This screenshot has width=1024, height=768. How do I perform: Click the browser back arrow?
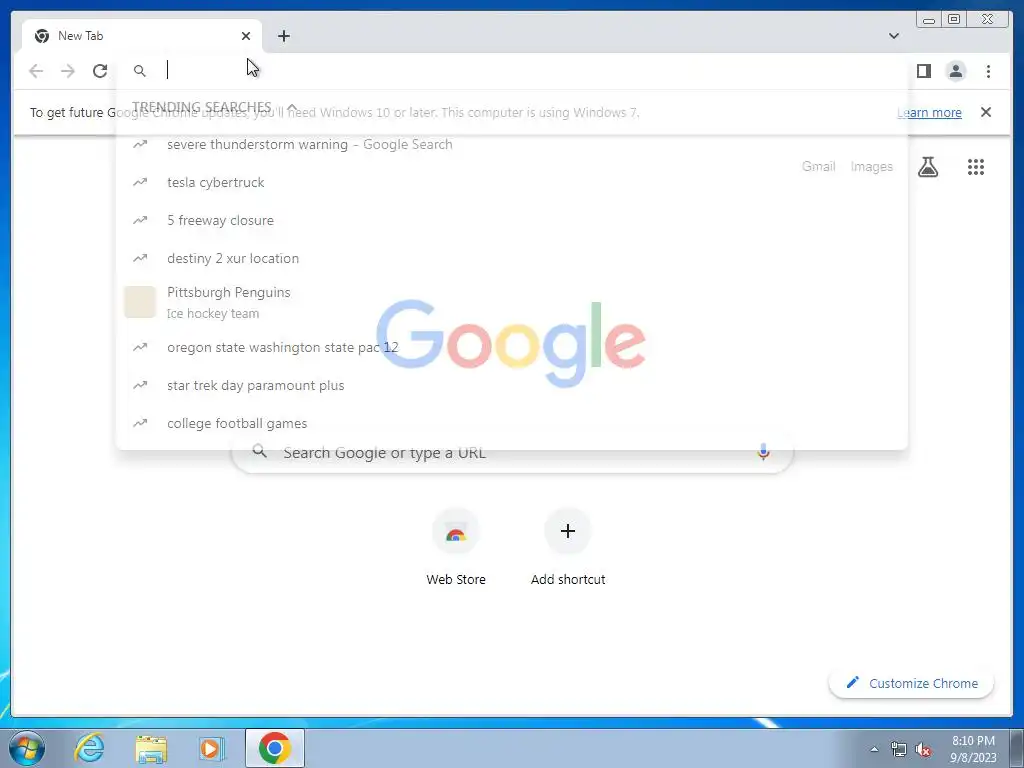36,71
